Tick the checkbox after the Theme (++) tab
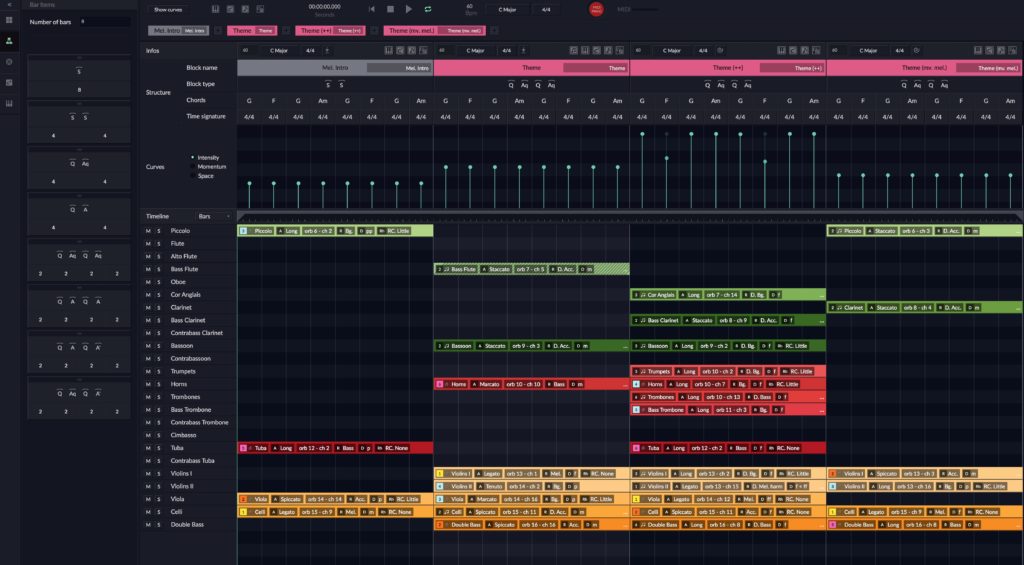Screen dimensions: 1024x565 (x=374, y=31)
